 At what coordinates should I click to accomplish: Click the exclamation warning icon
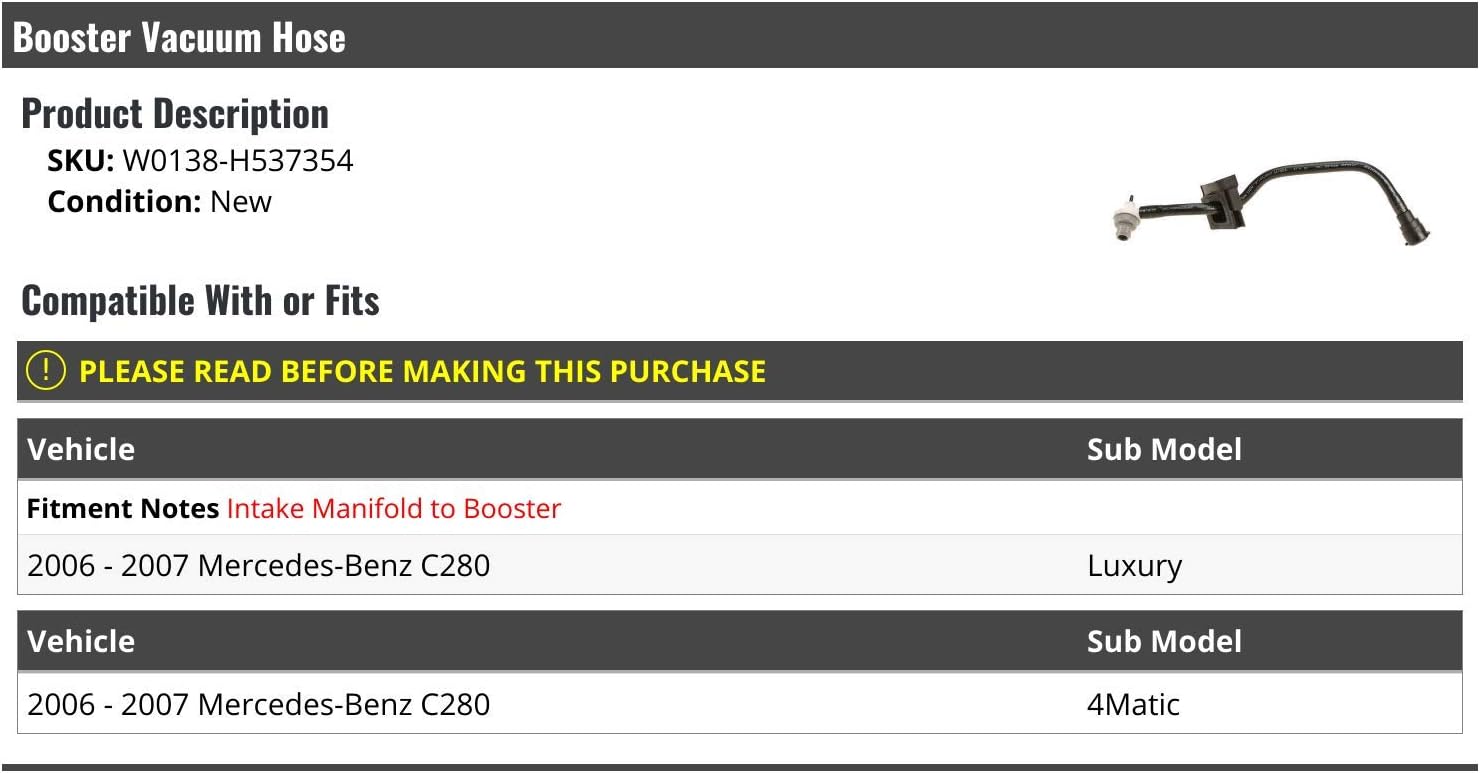(x=46, y=371)
